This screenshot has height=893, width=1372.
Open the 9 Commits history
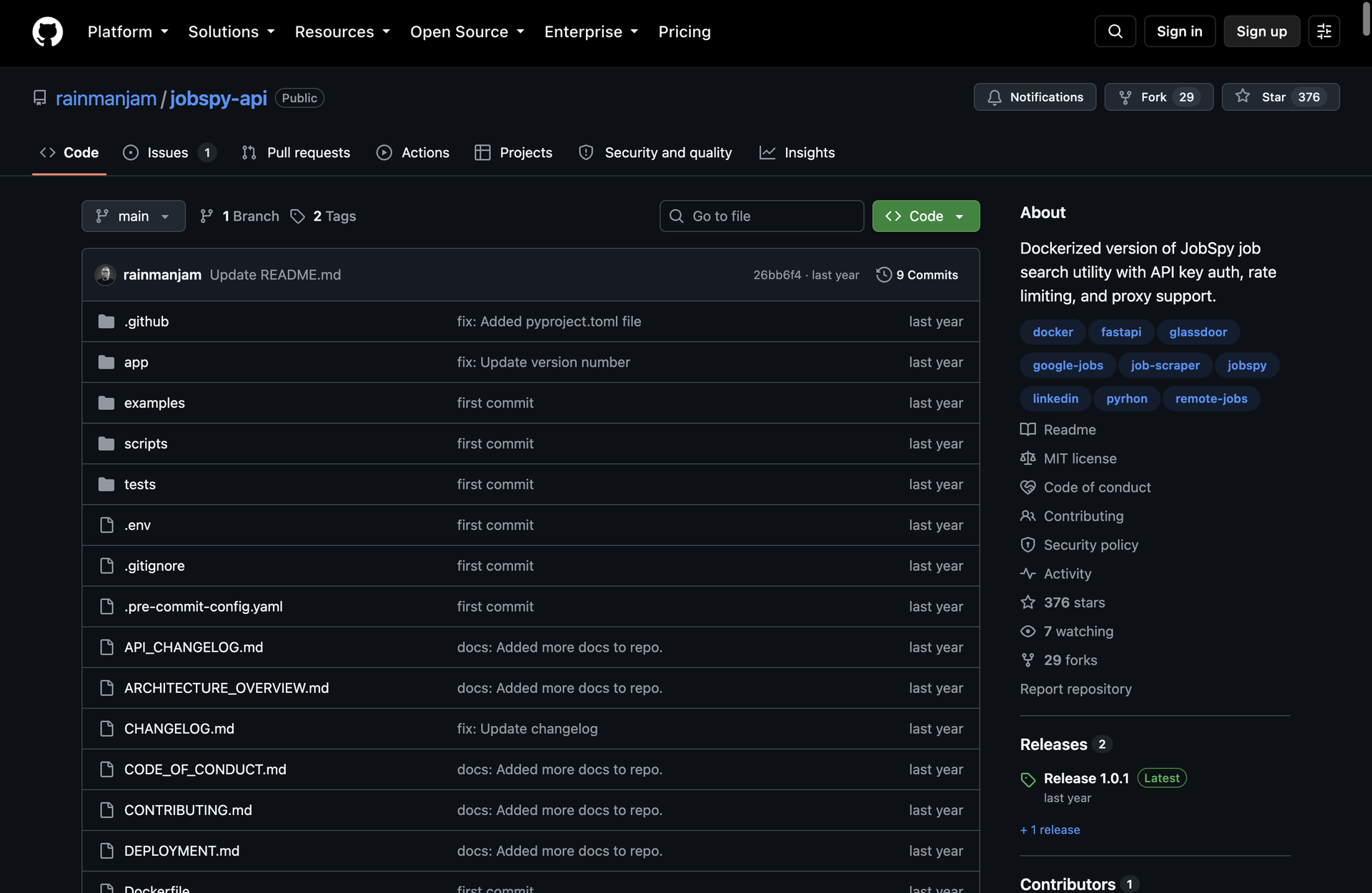click(x=917, y=274)
